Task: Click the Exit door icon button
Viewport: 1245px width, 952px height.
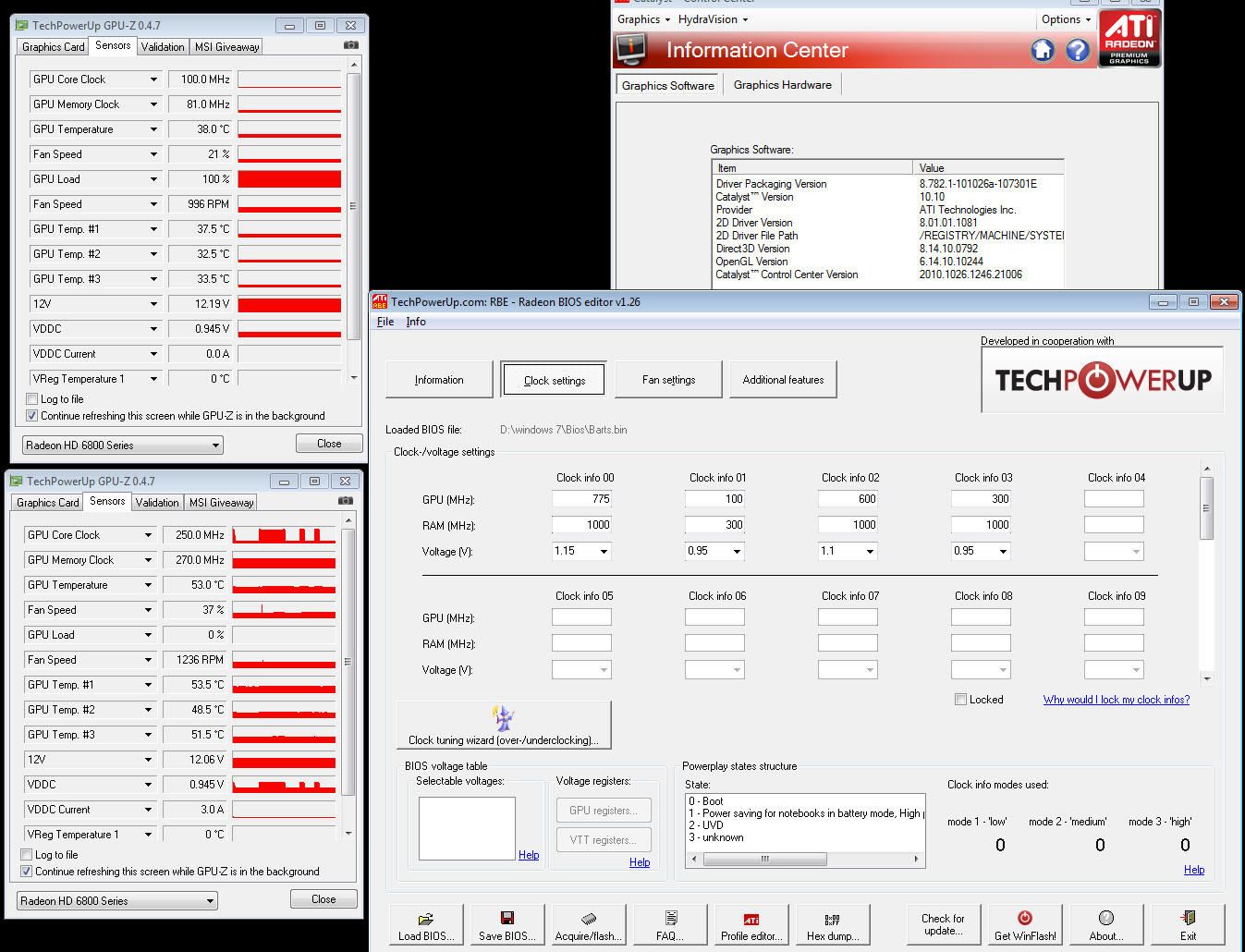Action: pos(1188,926)
